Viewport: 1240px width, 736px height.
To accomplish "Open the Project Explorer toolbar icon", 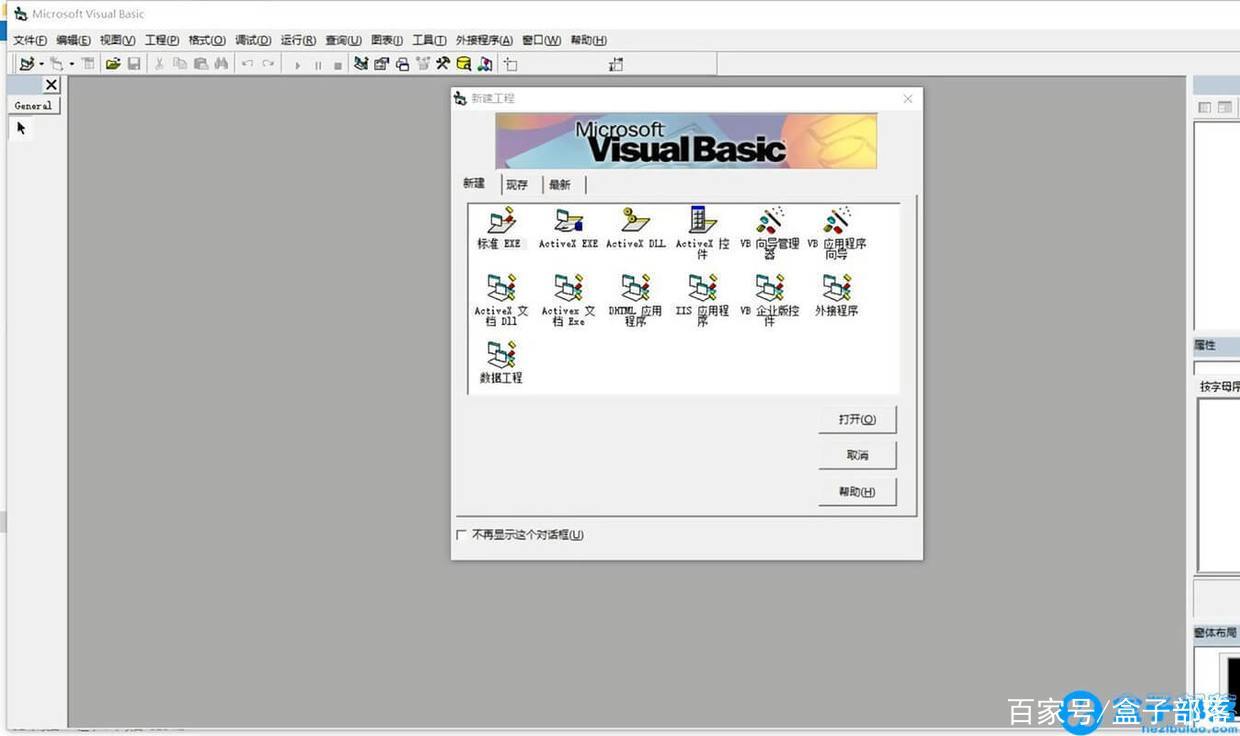I will coord(360,64).
